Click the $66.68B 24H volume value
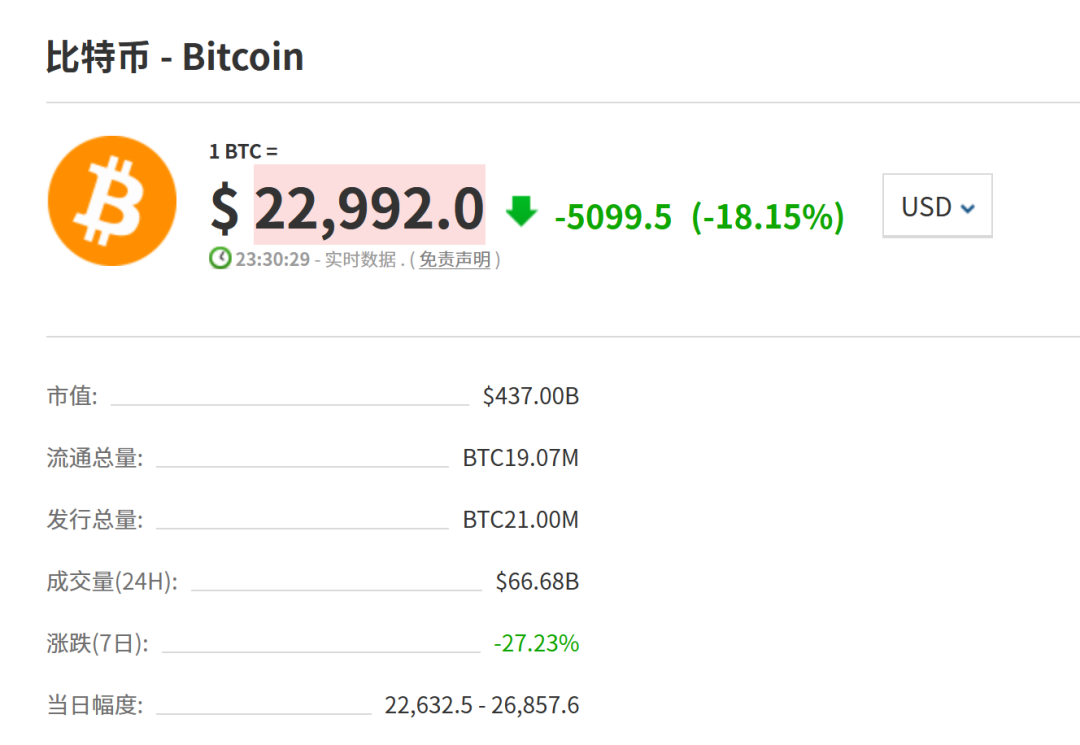1080x745 pixels. [x=537, y=582]
